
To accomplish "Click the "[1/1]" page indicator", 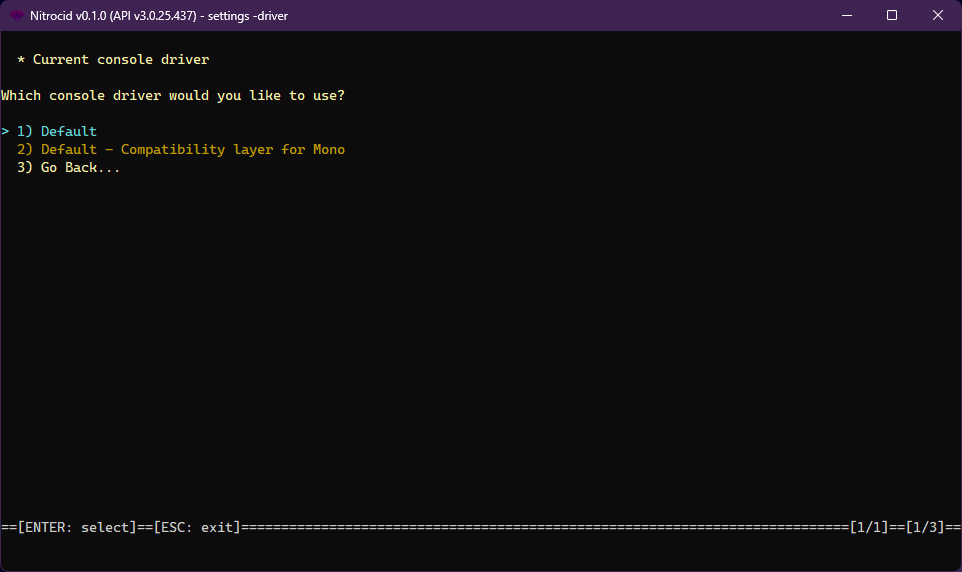I will (x=869, y=527).
